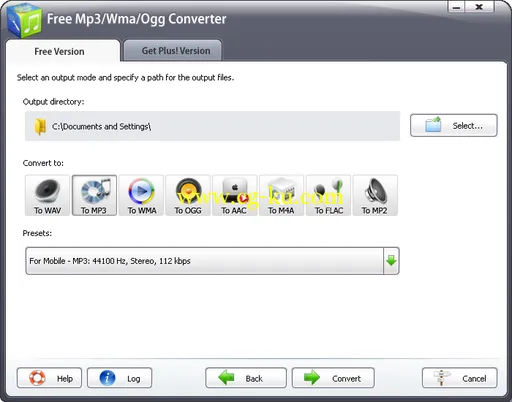Choose the To AAC format icon
Image resolution: width=512 pixels, height=402 pixels.
(x=235, y=195)
